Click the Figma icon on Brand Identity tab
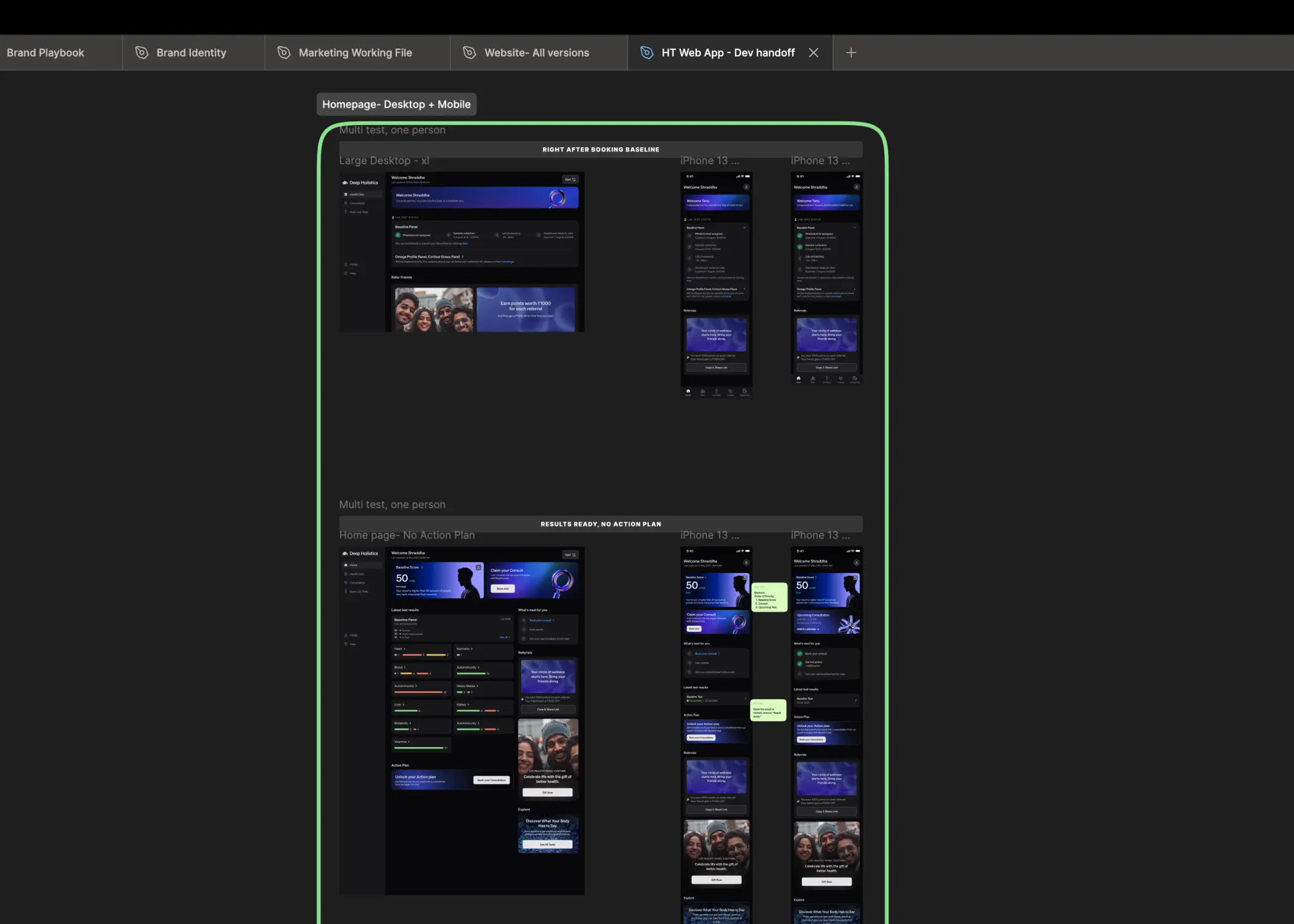The image size is (1294, 924). click(142, 53)
